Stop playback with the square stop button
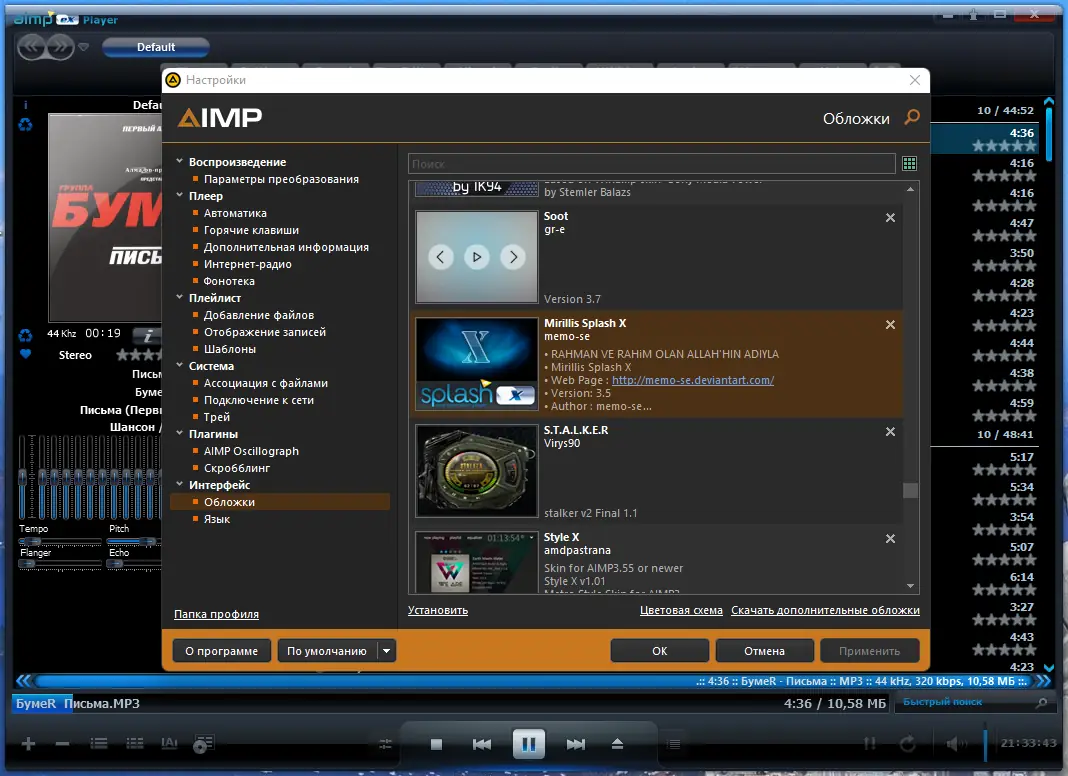1068x776 pixels. 437,744
